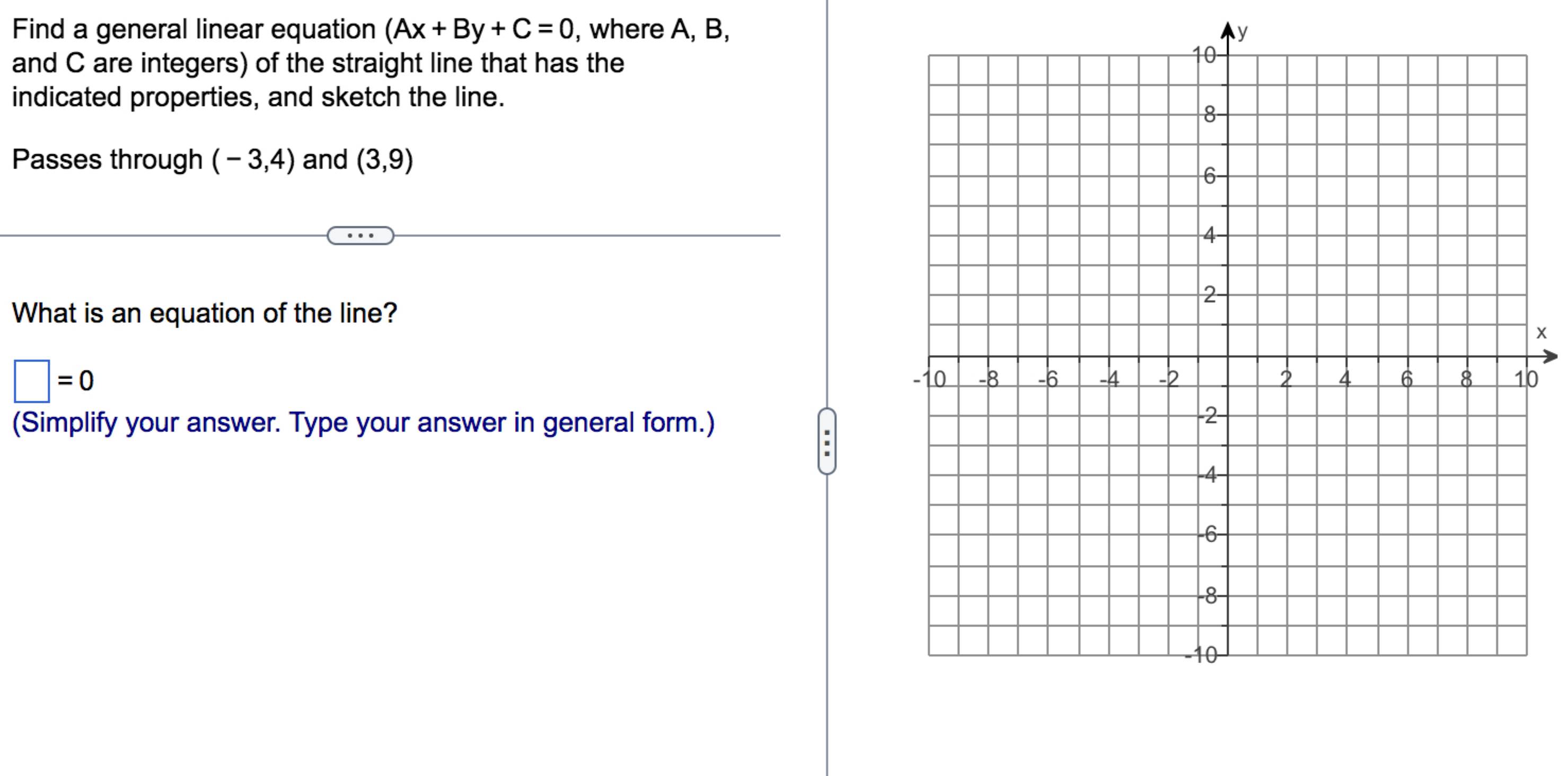This screenshot has width=1568, height=776.
Task: Click the origin of the coordinate grid
Action: [1228, 356]
